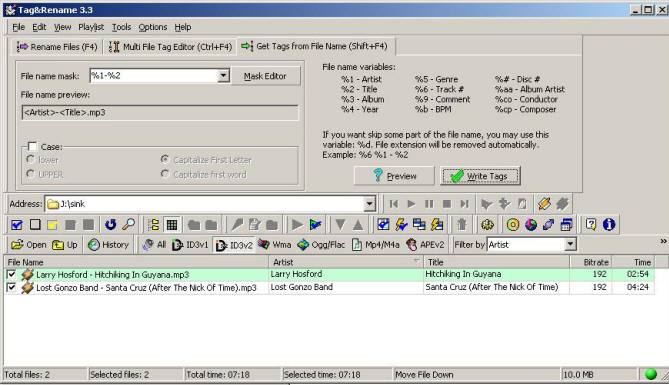The image size is (669, 385).
Task: Click the Preview button
Action: tap(394, 176)
